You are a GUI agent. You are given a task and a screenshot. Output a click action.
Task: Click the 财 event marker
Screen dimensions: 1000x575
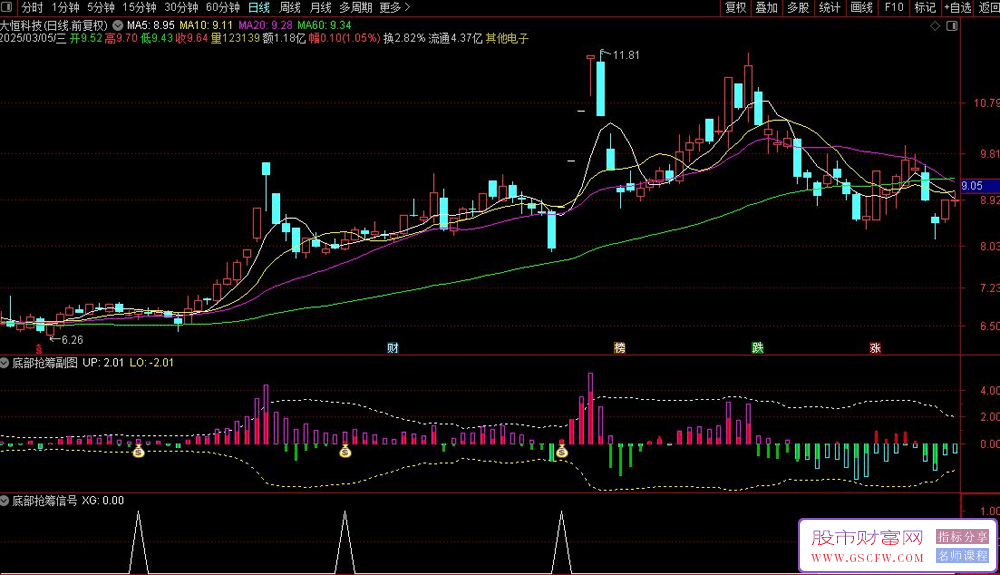(x=393, y=348)
